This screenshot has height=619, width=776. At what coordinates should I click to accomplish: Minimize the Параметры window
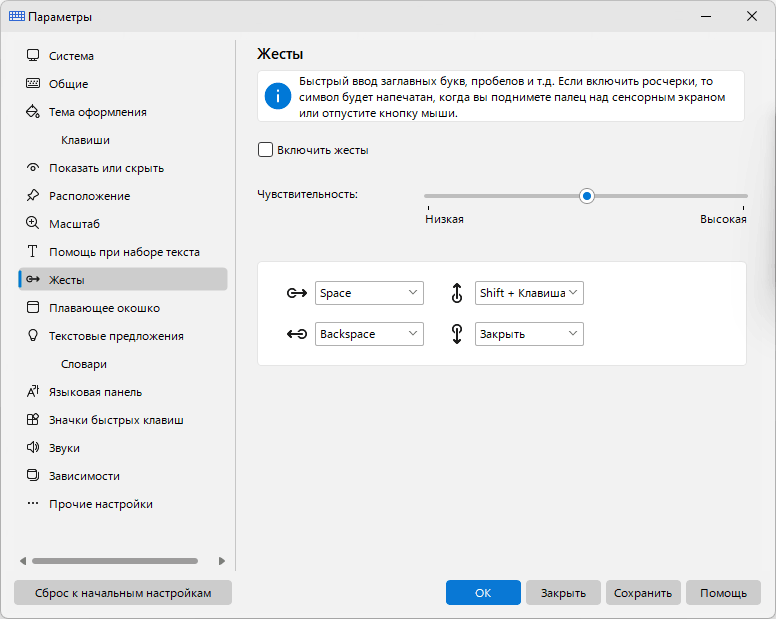pos(706,16)
